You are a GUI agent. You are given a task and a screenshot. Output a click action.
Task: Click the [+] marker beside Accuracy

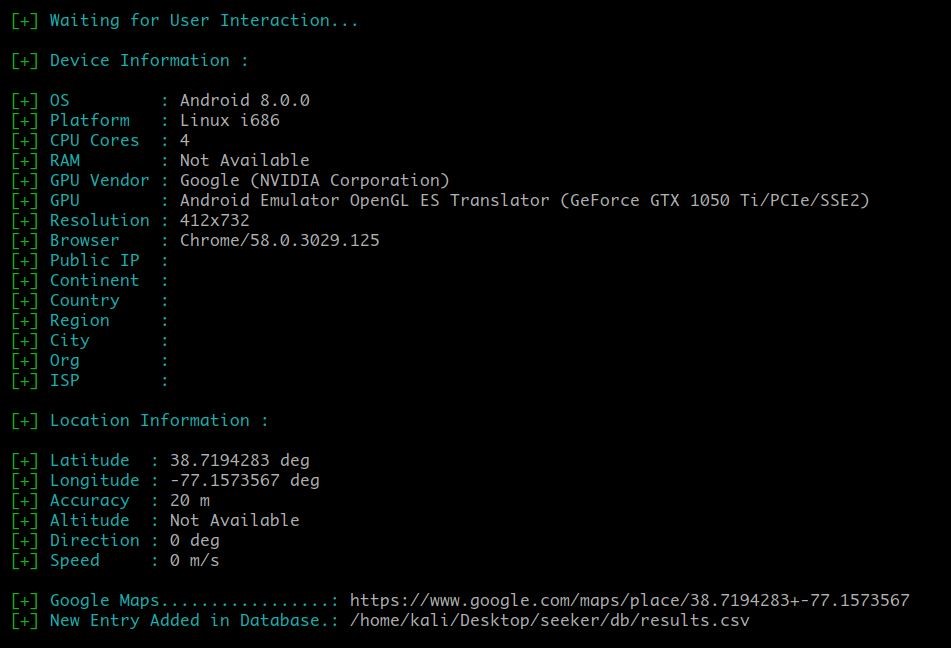25,501
